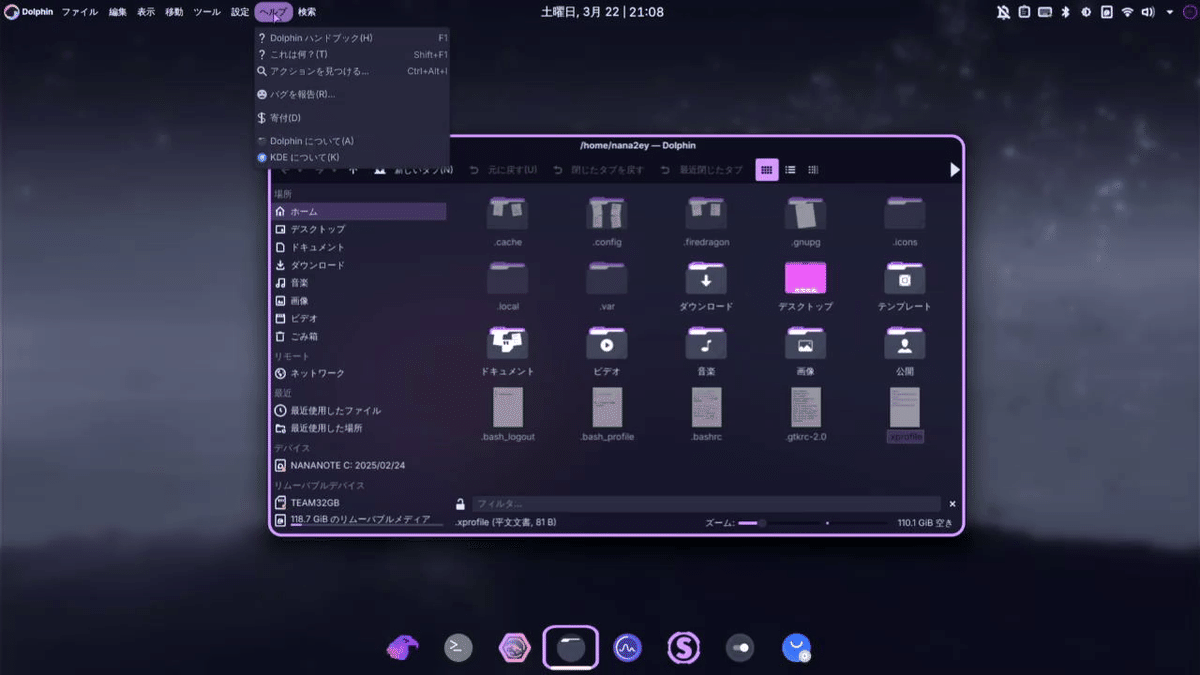
Task: Select the details list view icon
Action: point(789,169)
